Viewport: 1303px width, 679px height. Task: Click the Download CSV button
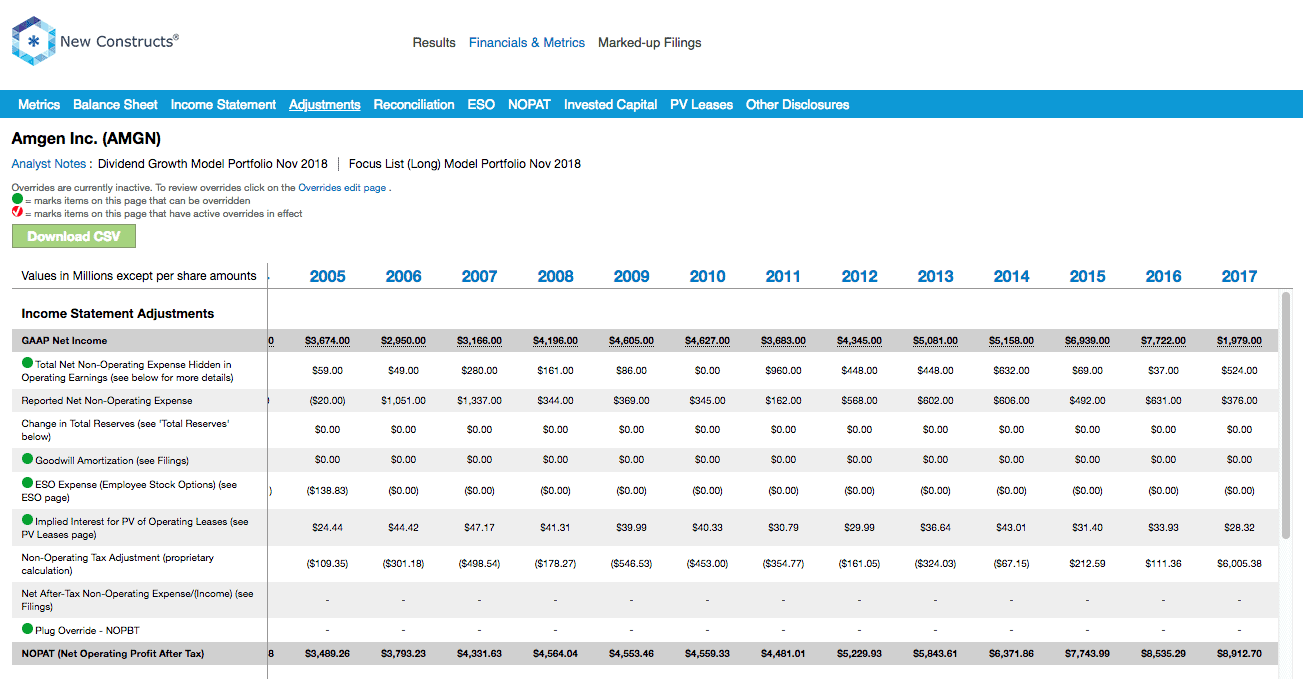click(74, 236)
